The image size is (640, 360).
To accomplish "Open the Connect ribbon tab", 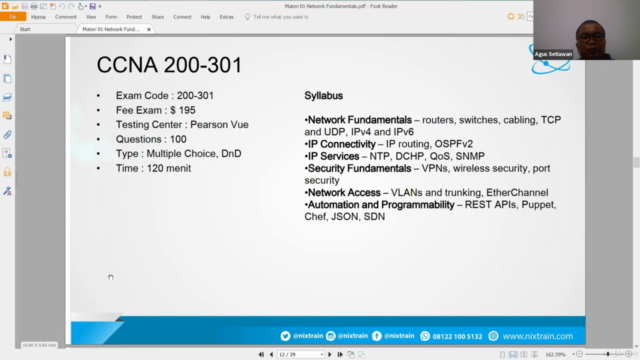I will pyautogui.click(x=182, y=17).
